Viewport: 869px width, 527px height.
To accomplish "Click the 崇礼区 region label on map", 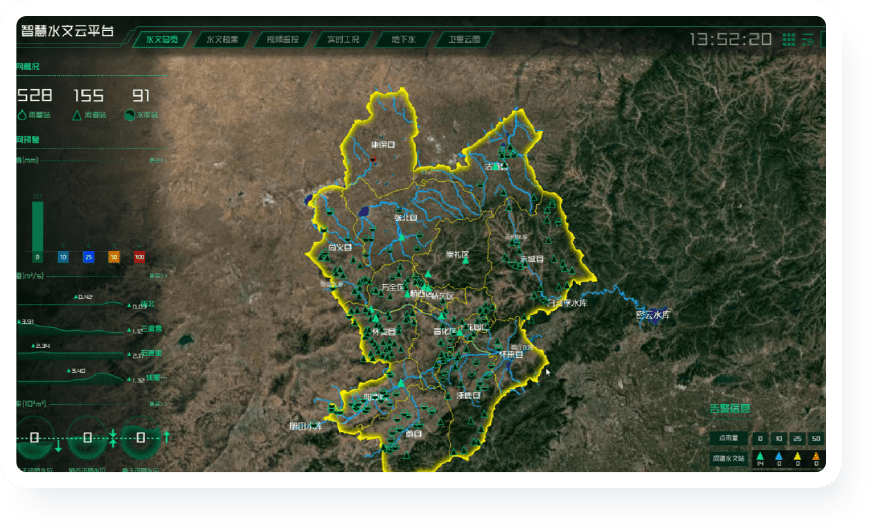I will 457,254.
